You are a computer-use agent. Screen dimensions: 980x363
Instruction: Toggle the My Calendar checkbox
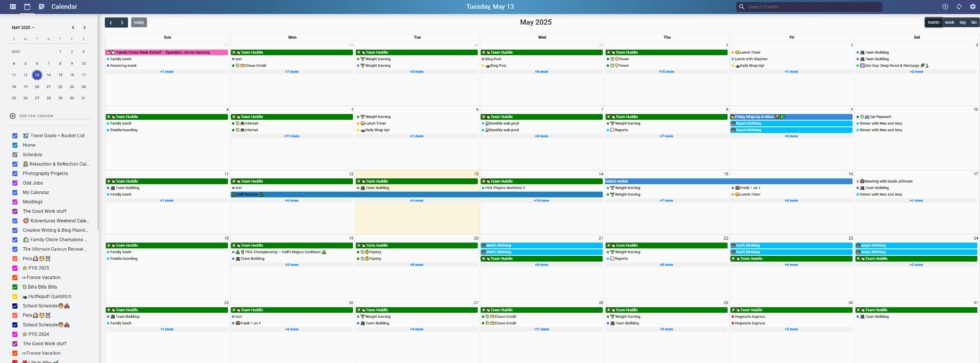tap(15, 192)
